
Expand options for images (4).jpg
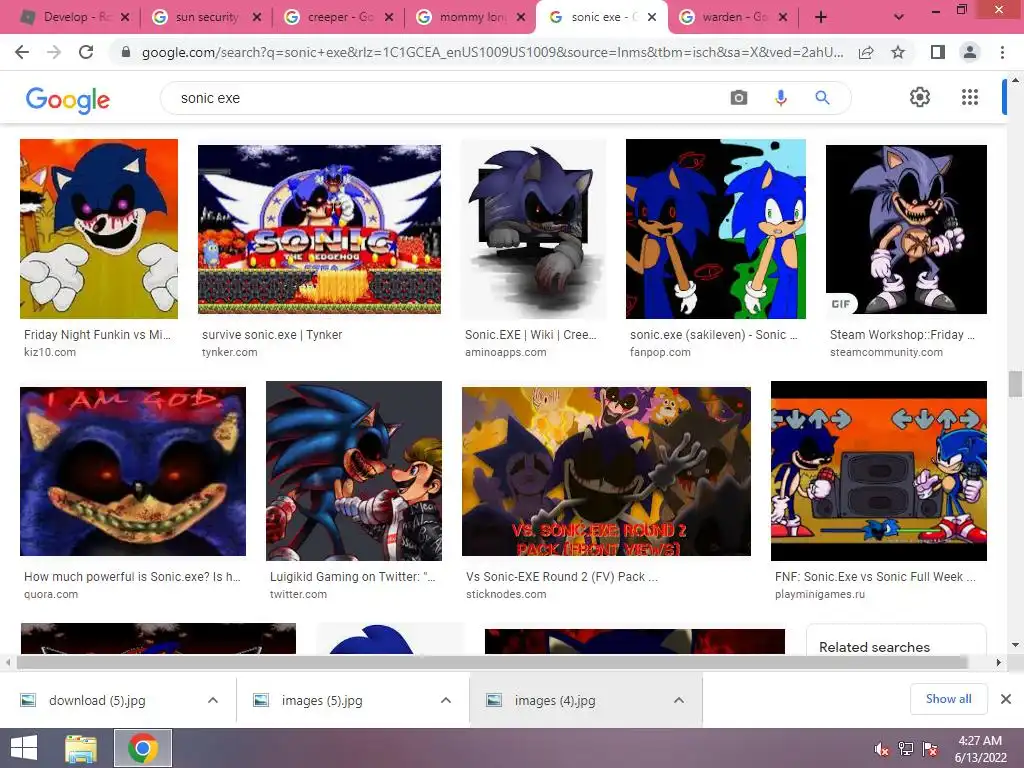coord(679,700)
